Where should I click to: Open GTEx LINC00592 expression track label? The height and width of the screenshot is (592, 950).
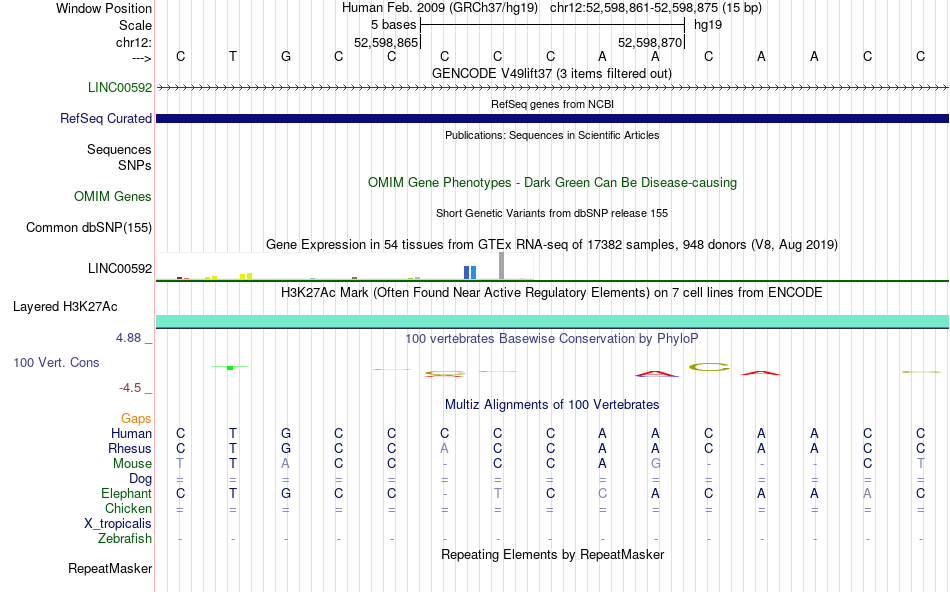pyautogui.click(x=120, y=268)
